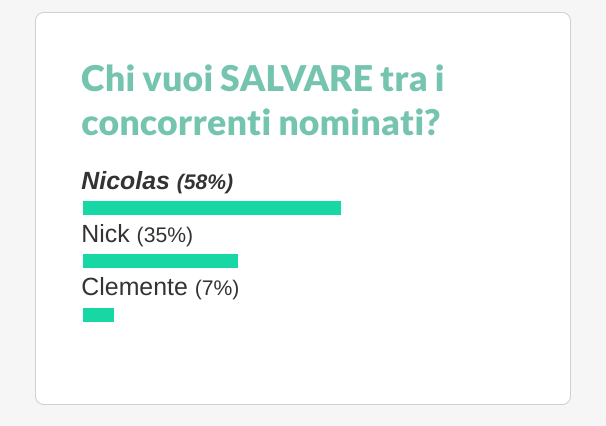Click the 58% result percentage
This screenshot has width=606, height=426.
pyautogui.click(x=205, y=182)
